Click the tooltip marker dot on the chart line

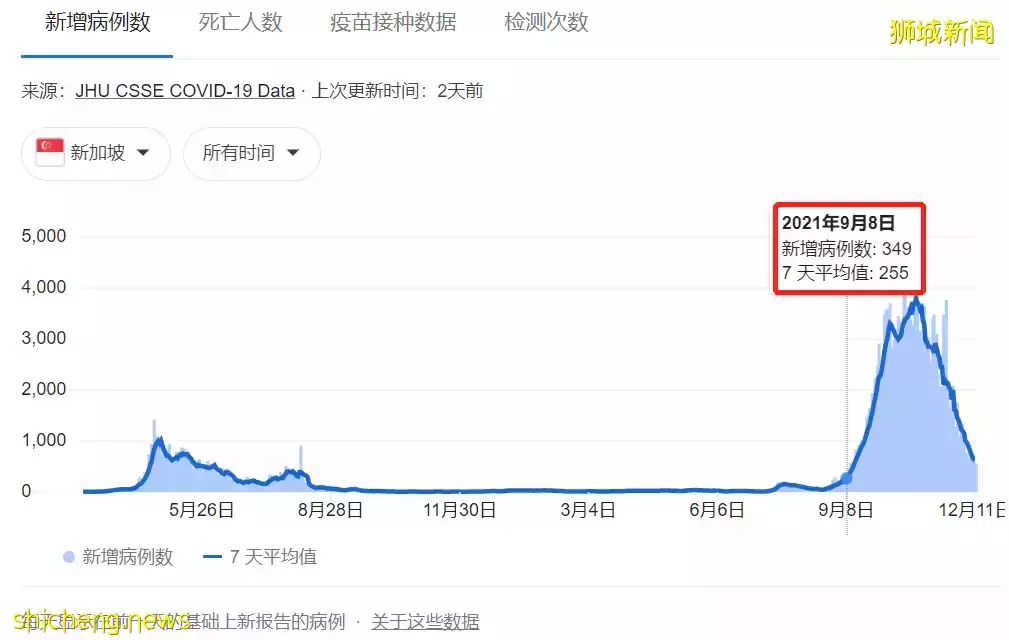click(846, 478)
